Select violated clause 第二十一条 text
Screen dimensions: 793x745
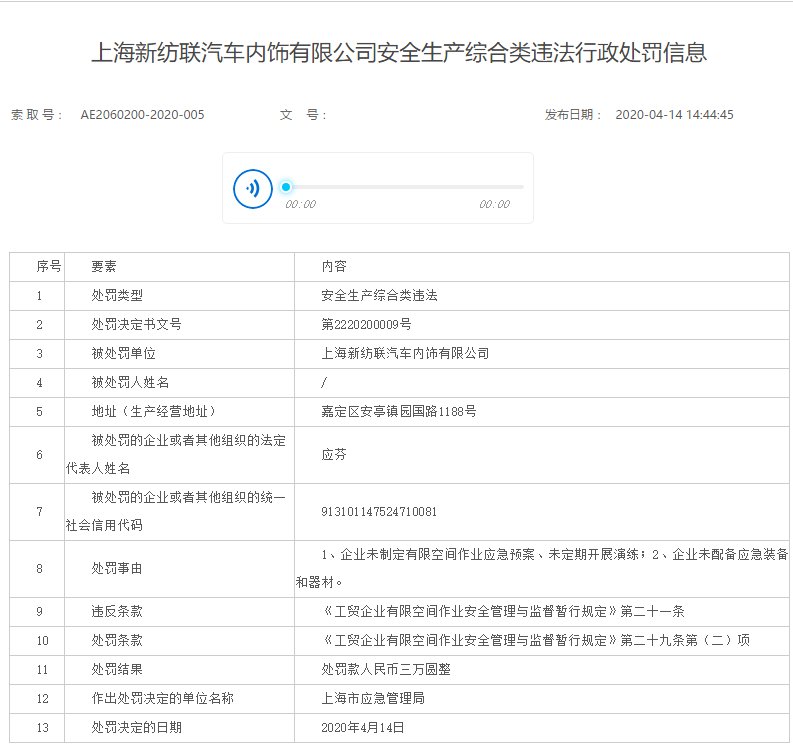point(652,612)
